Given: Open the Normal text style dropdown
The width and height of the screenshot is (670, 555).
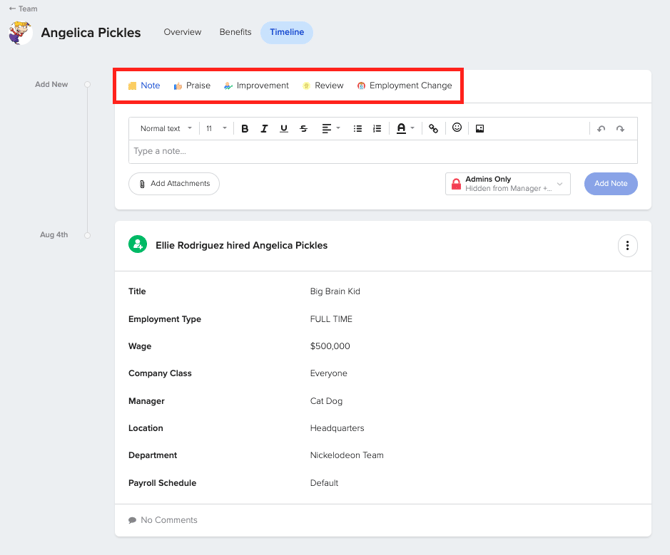Looking at the screenshot, I should pos(166,129).
